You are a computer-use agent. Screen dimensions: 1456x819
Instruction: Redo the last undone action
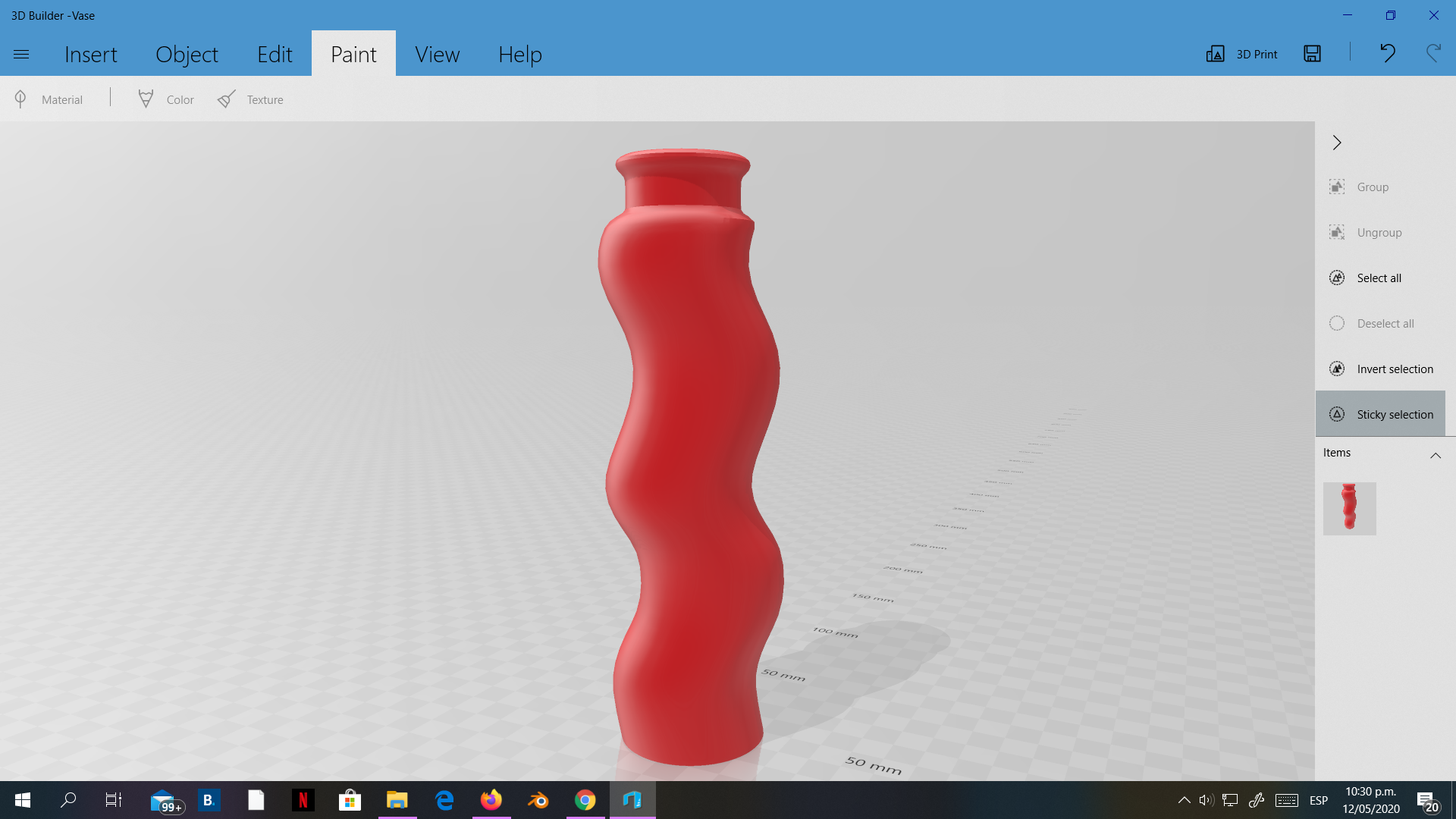pyautogui.click(x=1433, y=53)
